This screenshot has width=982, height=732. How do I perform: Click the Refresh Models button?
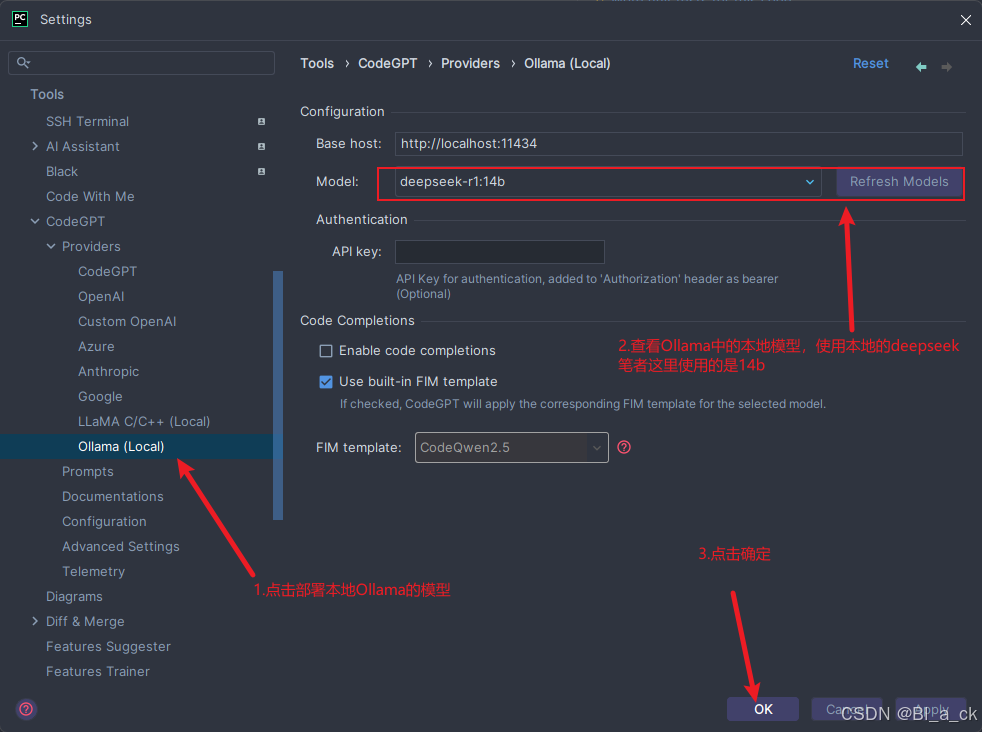click(899, 182)
